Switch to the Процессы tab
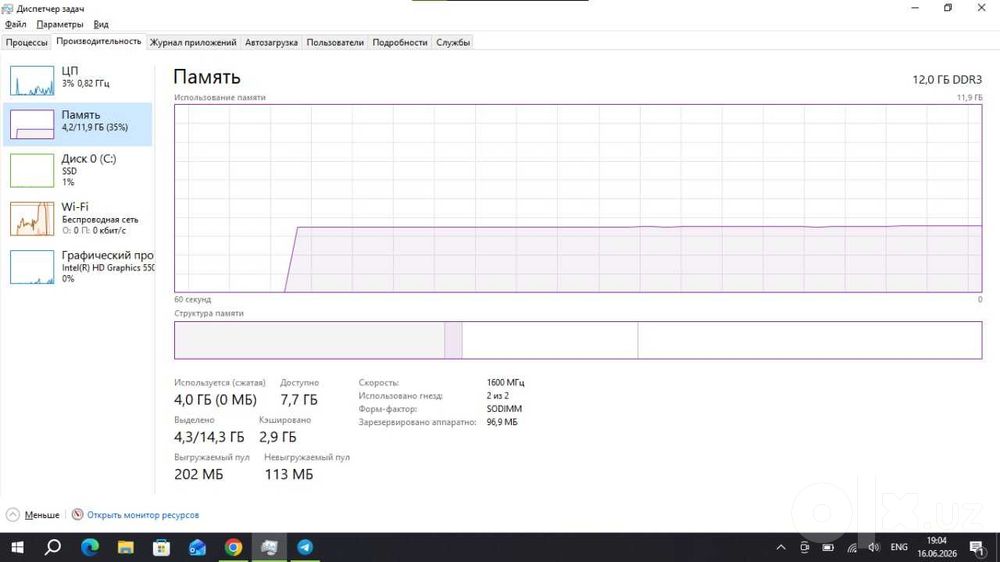 pyautogui.click(x=26, y=42)
